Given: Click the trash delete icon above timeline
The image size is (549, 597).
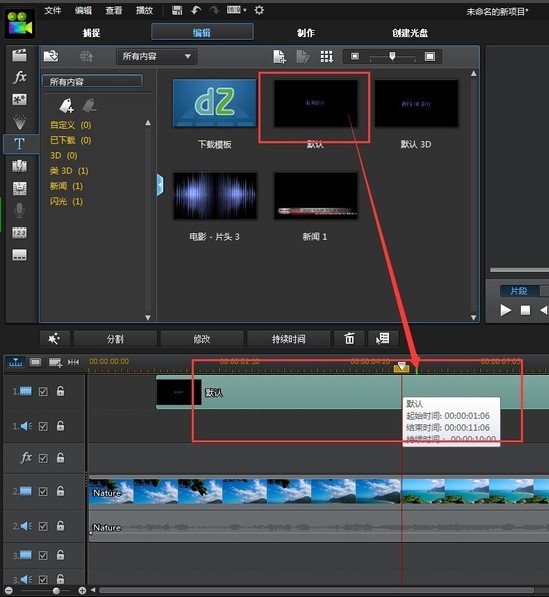Looking at the screenshot, I should (x=349, y=338).
